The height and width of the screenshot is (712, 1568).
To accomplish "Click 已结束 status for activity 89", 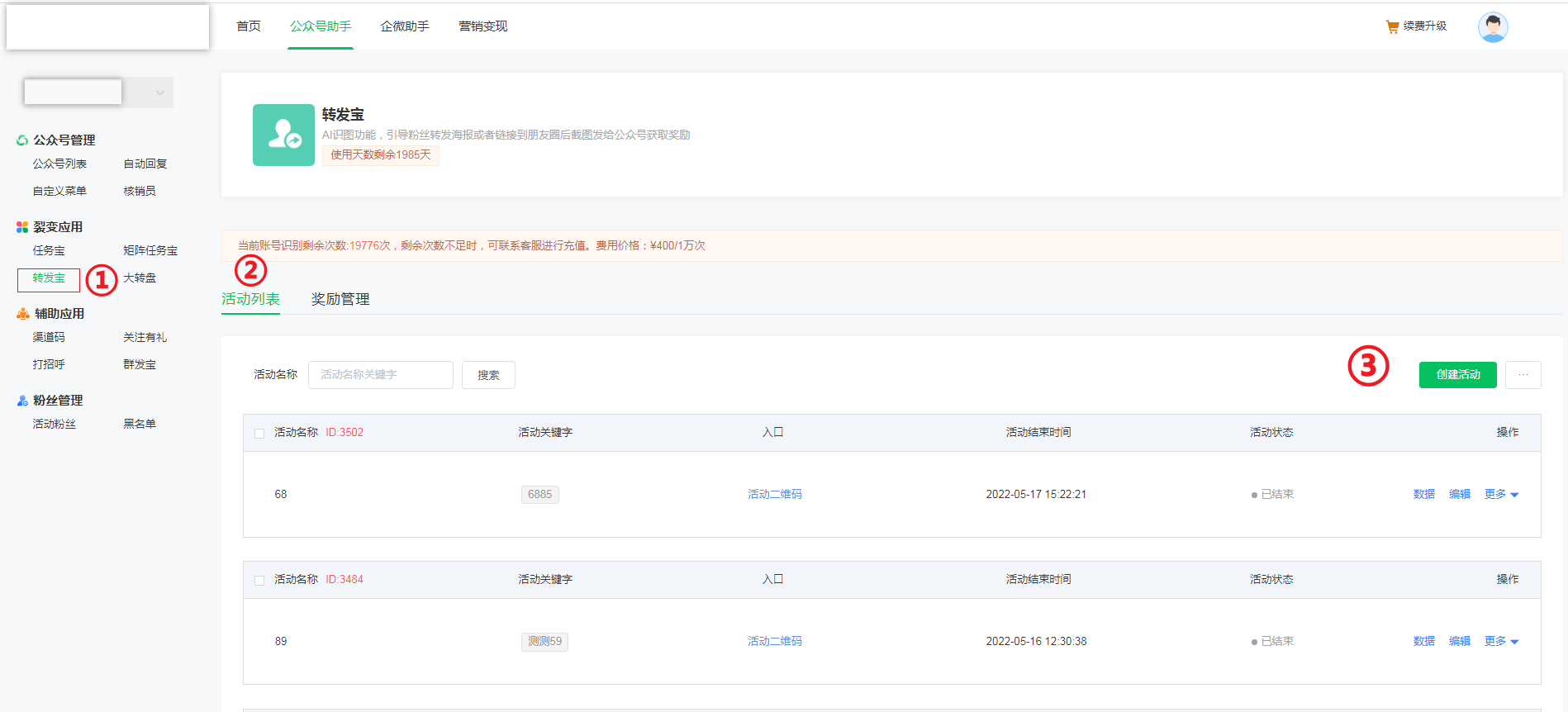I will click(x=1272, y=641).
